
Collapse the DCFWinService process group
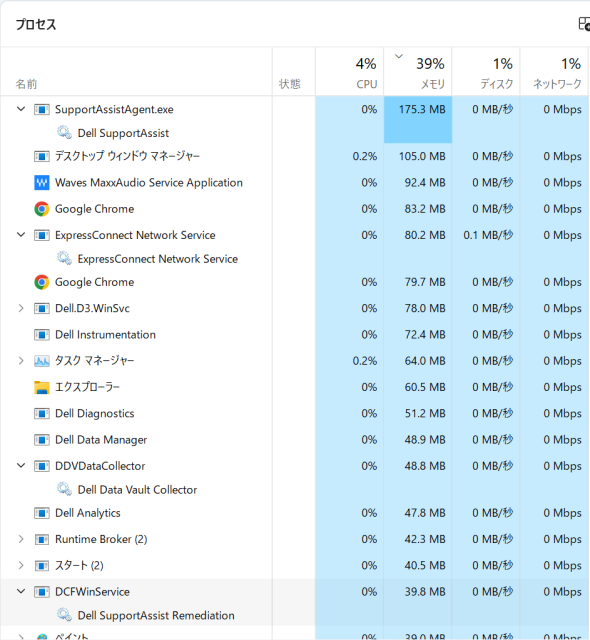tap(21, 591)
